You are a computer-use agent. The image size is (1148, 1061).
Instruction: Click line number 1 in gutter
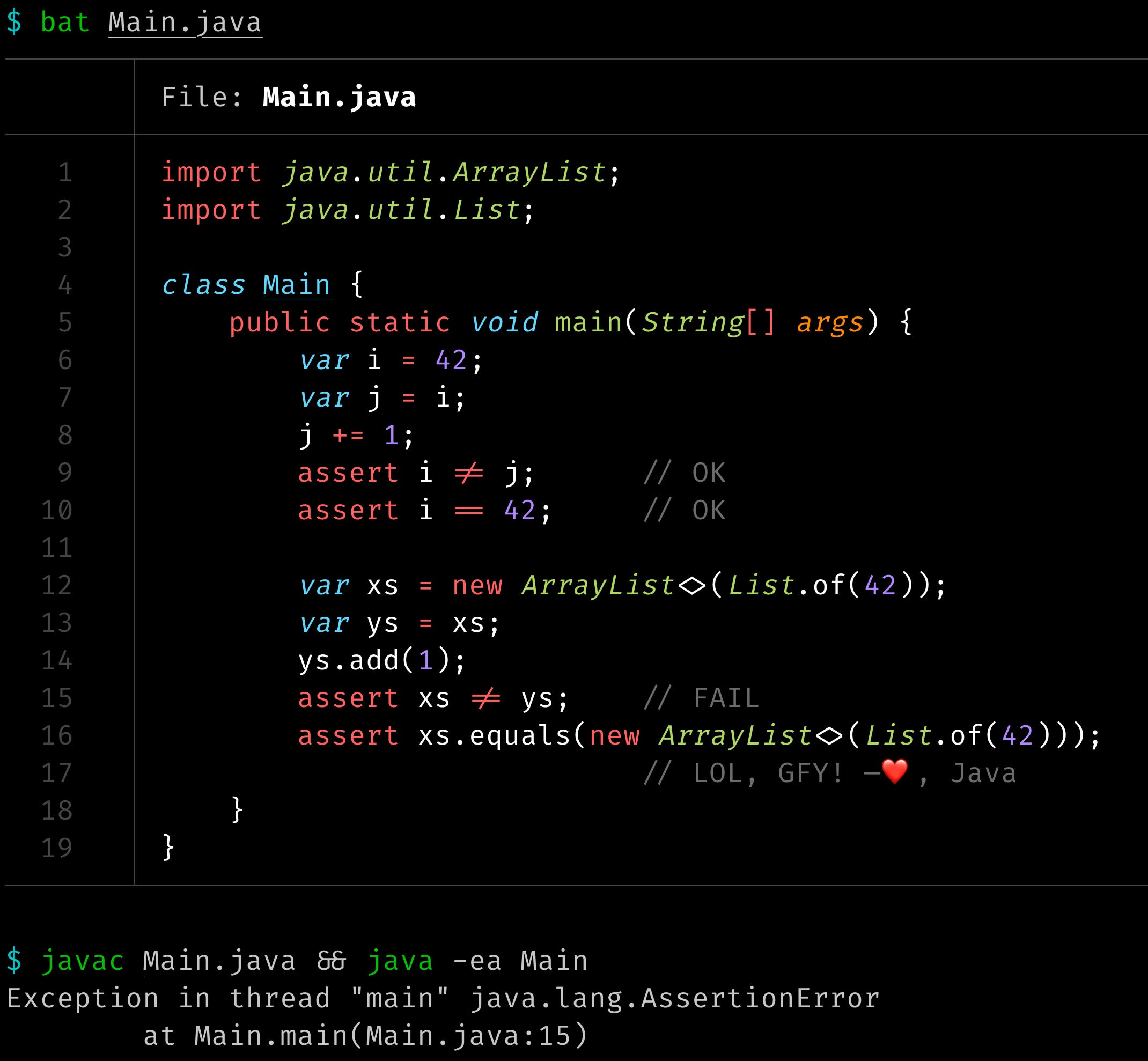65,173
